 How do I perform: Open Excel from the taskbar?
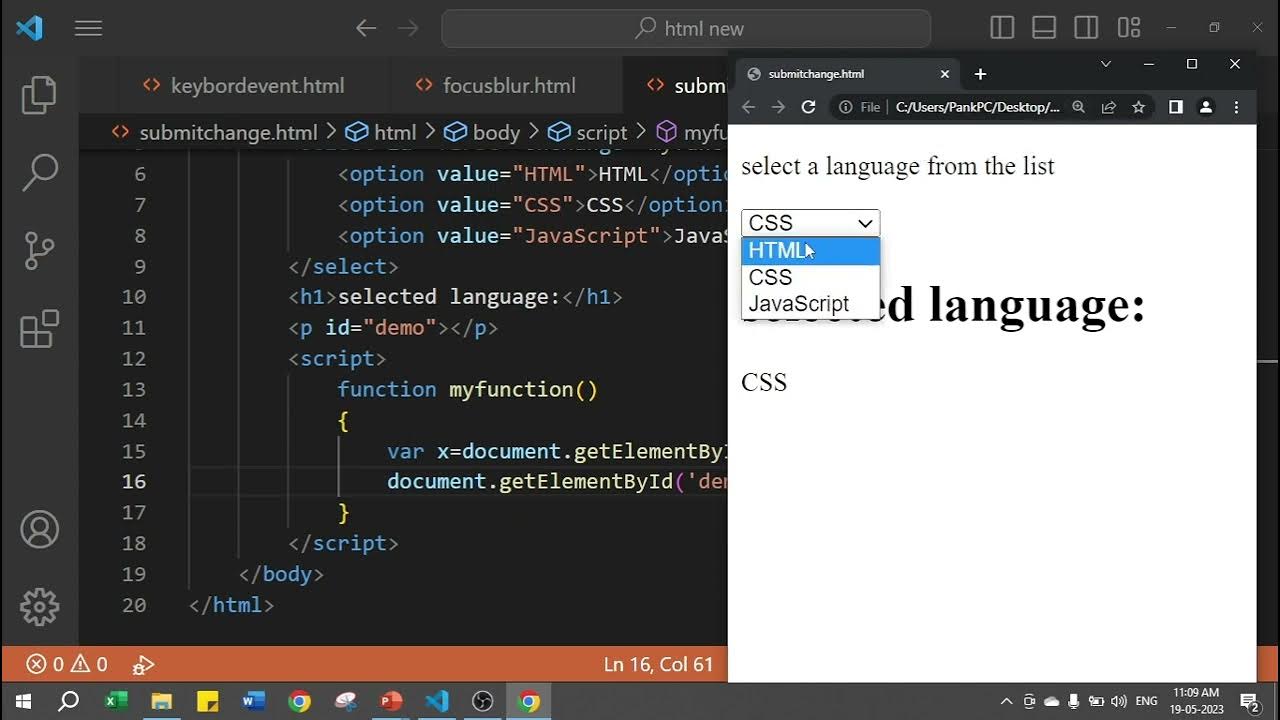point(116,701)
